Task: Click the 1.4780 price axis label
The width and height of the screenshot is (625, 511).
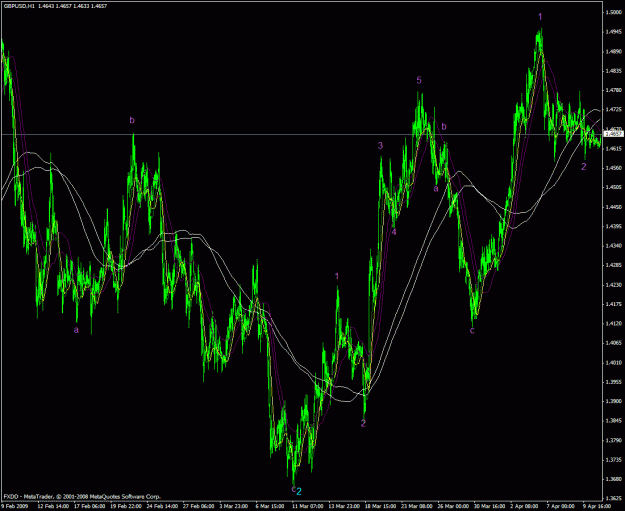Action: click(614, 90)
